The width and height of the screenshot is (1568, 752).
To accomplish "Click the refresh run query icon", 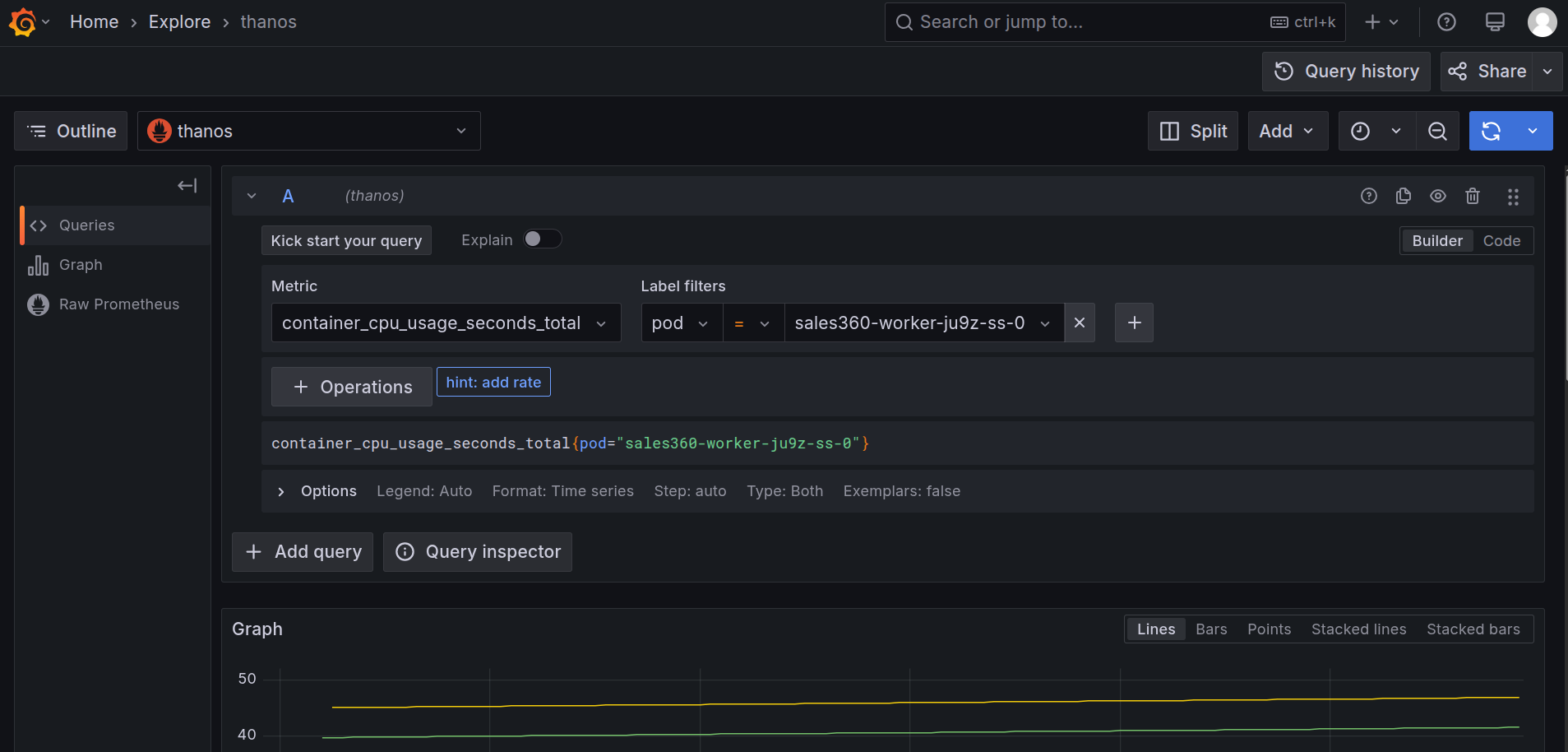I will click(x=1491, y=132).
